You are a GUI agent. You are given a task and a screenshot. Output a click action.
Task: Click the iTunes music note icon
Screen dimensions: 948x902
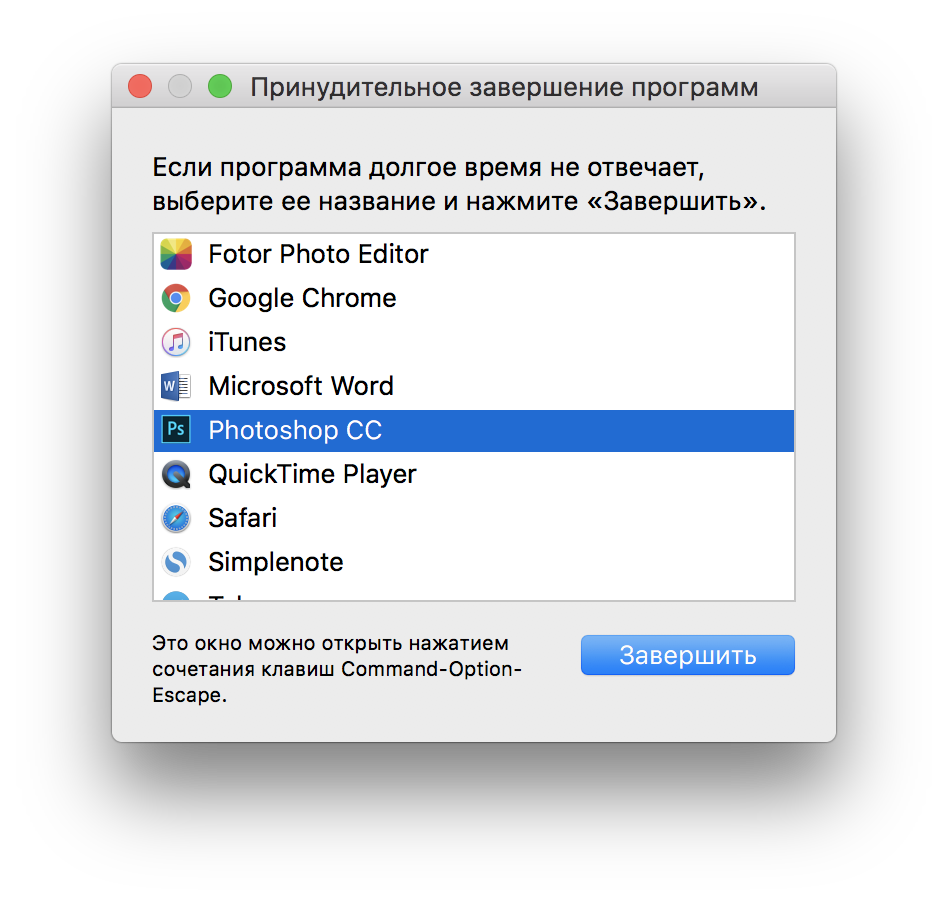176,342
